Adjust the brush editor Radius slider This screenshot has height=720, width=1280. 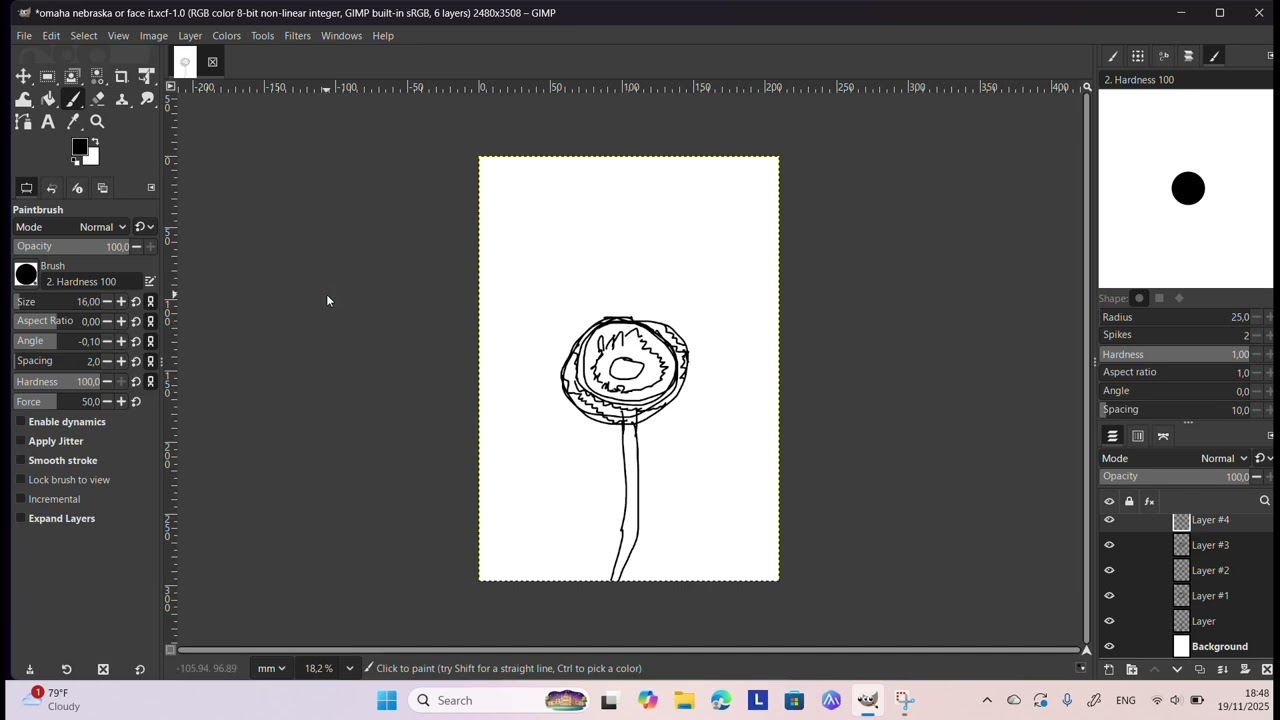click(1175, 318)
